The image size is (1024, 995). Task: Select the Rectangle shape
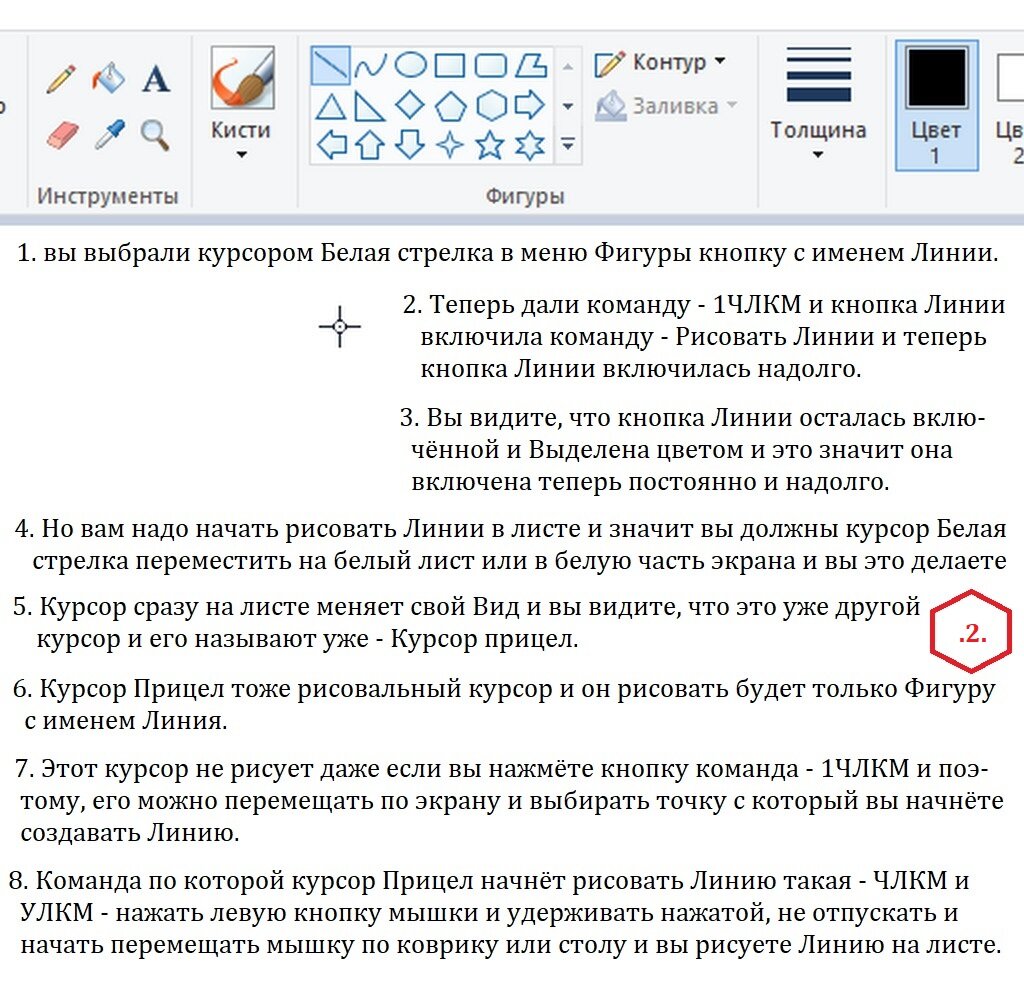tap(450, 66)
